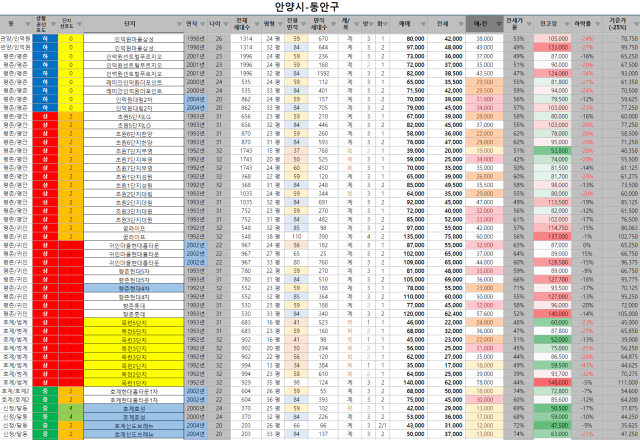Screen dimensions: 640x440
Task: Select the 전세가율 cell 71%
Action: pyautogui.click(x=518, y=288)
